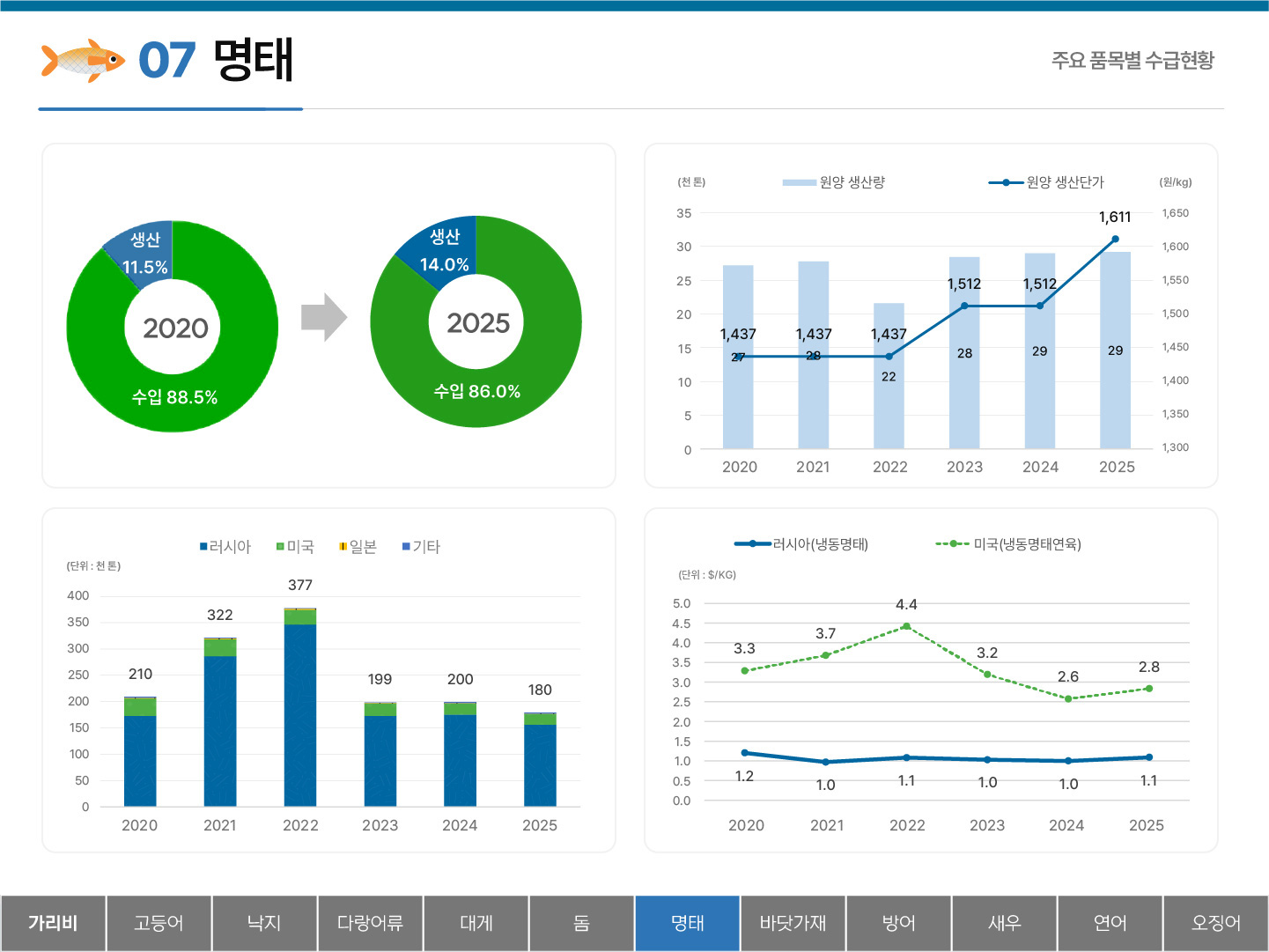Click the 2021 import bar totaling 322
The height and width of the screenshot is (952, 1269).
click(x=220, y=722)
